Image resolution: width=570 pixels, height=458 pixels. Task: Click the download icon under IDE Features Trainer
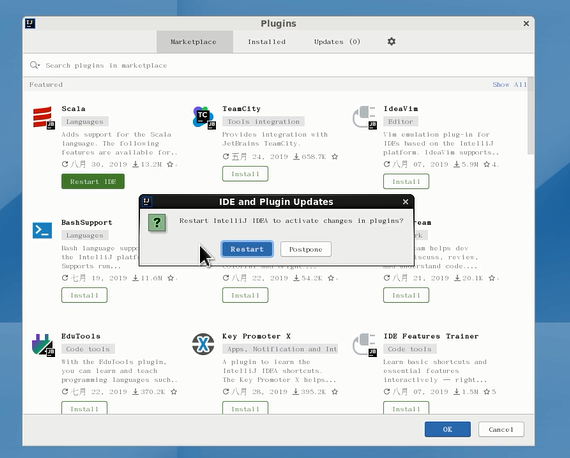click(457, 391)
